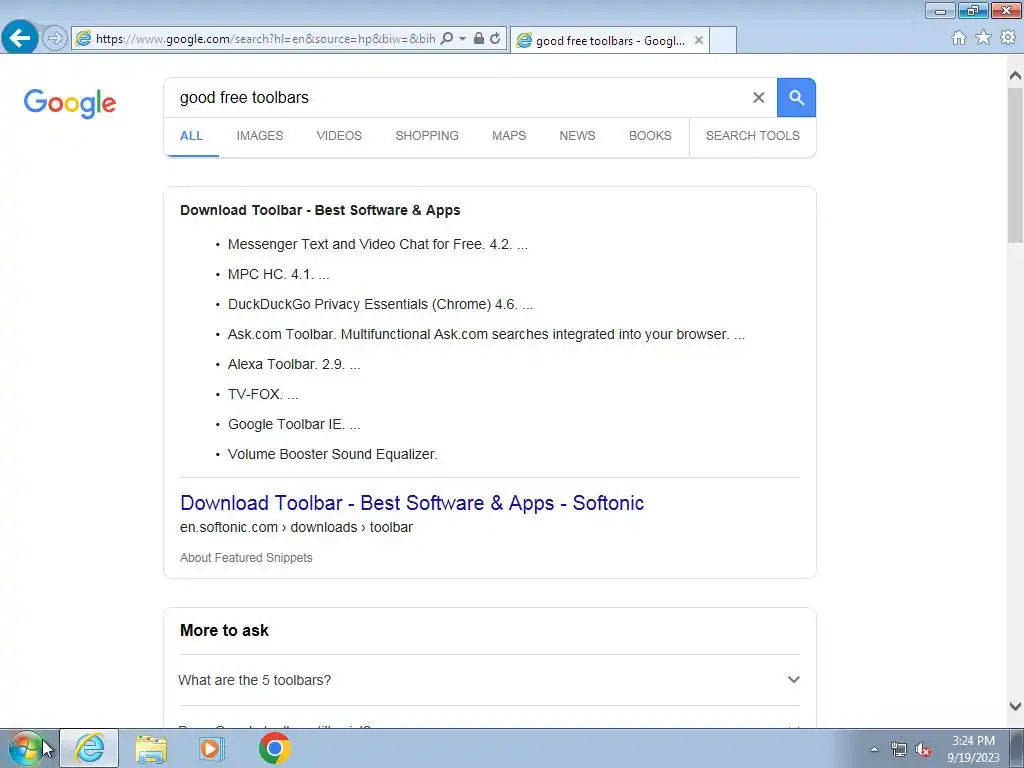The height and width of the screenshot is (768, 1024).
Task: Show hidden system tray icons
Action: pos(874,749)
